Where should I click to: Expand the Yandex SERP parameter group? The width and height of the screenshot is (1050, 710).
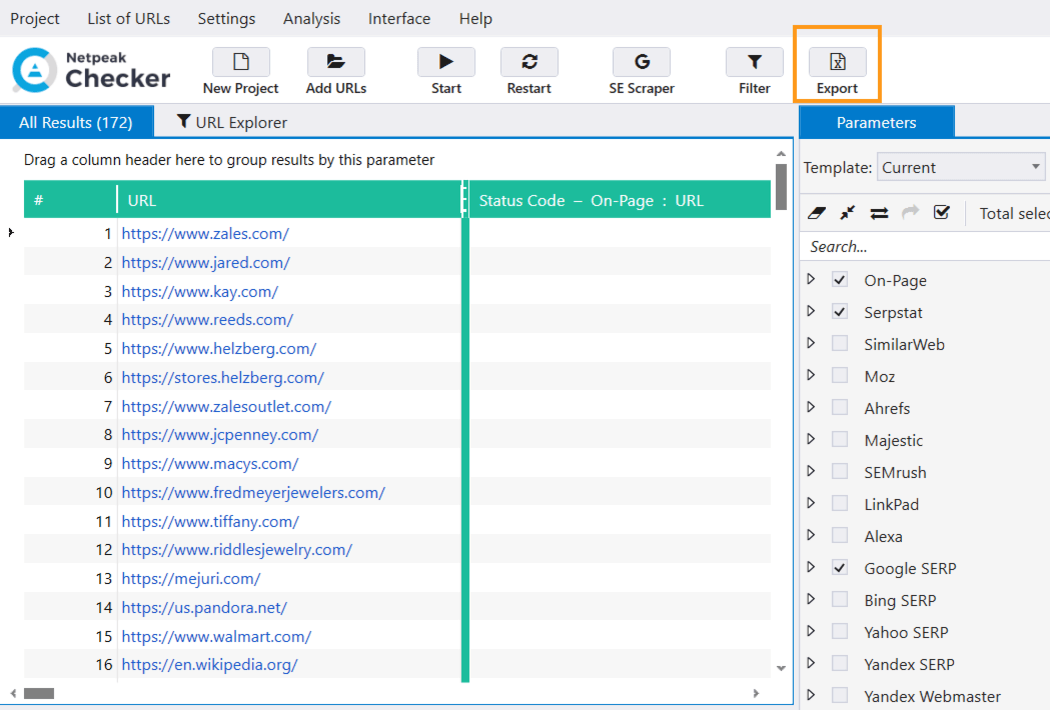(x=811, y=663)
